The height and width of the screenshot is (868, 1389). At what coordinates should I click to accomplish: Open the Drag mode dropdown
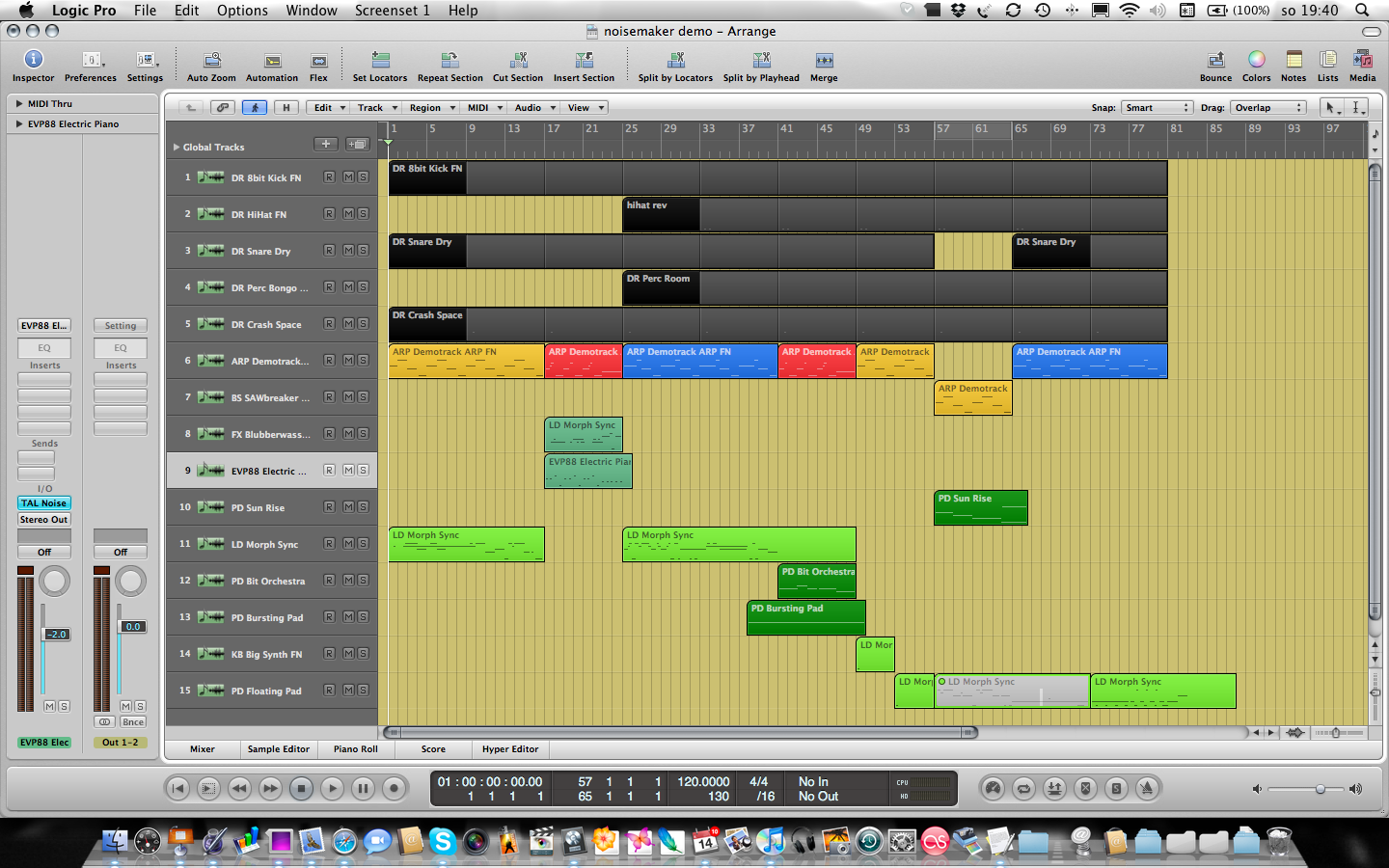click(1267, 108)
